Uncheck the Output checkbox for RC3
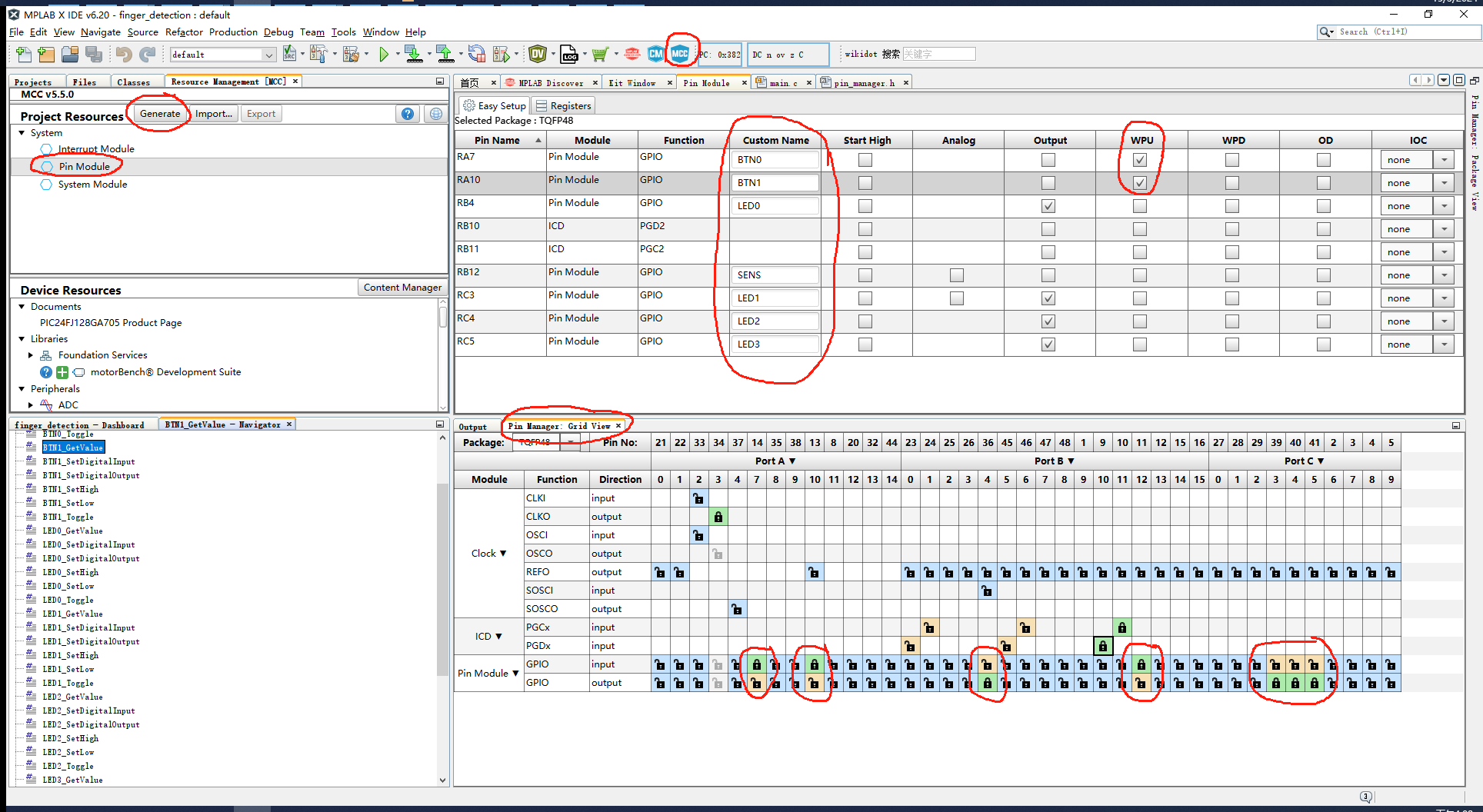 point(1048,298)
